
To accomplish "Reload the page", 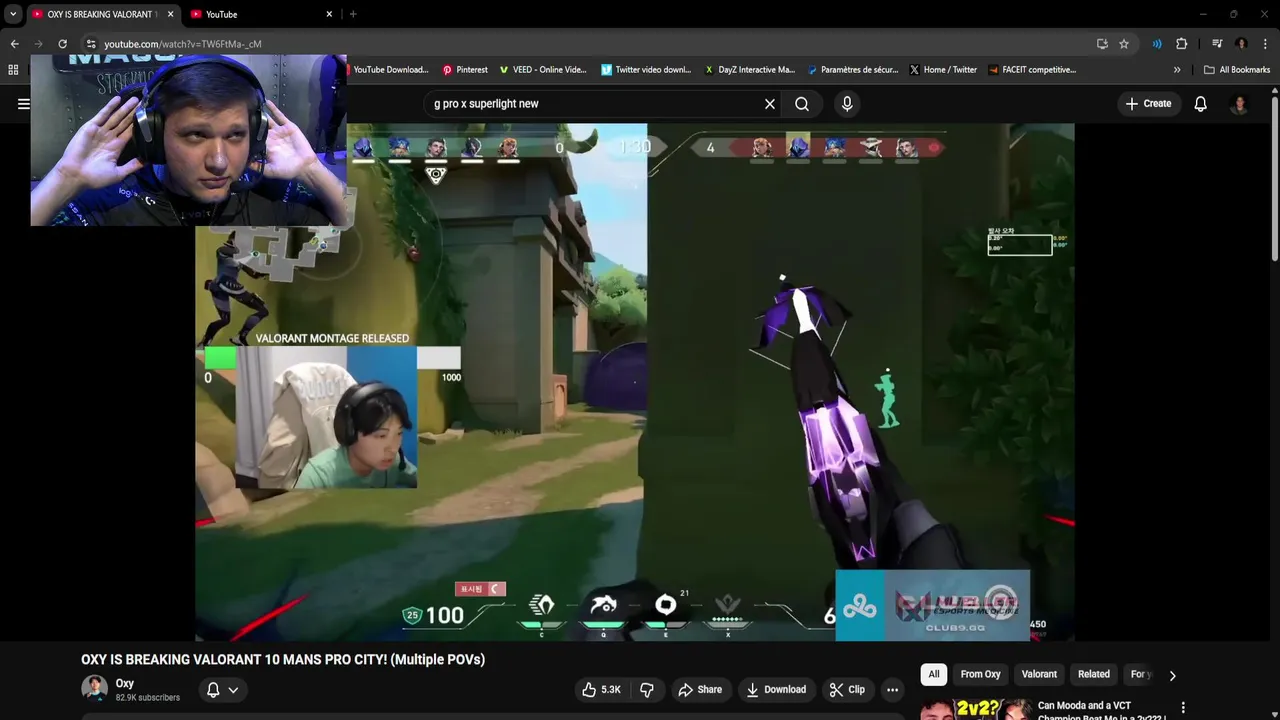I will tap(62, 44).
